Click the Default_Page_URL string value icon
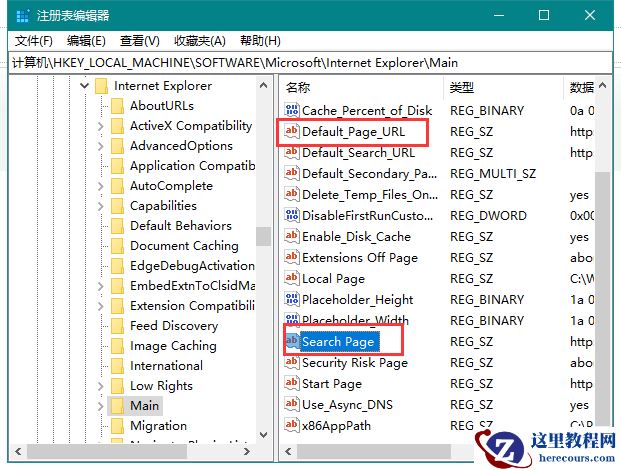 (x=291, y=131)
